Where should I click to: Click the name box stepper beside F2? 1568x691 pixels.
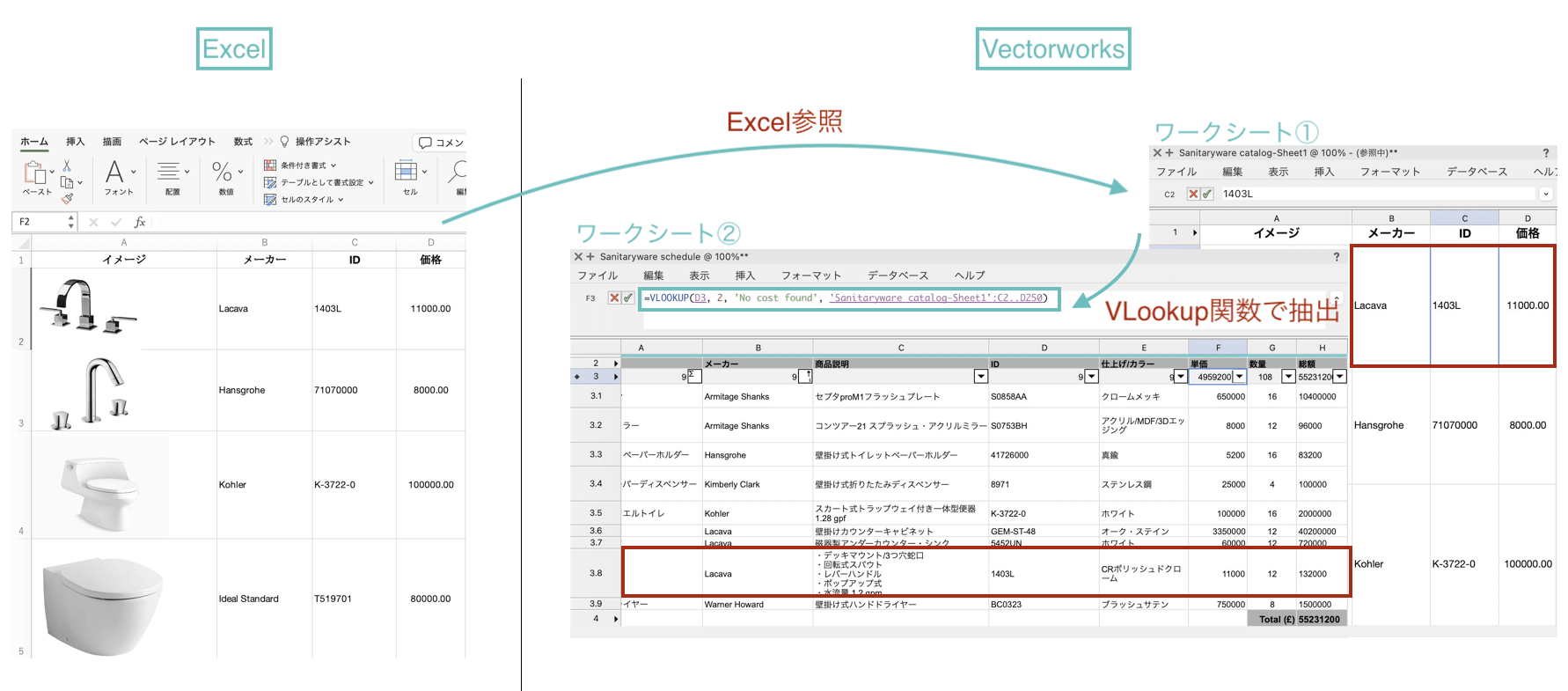tap(71, 223)
